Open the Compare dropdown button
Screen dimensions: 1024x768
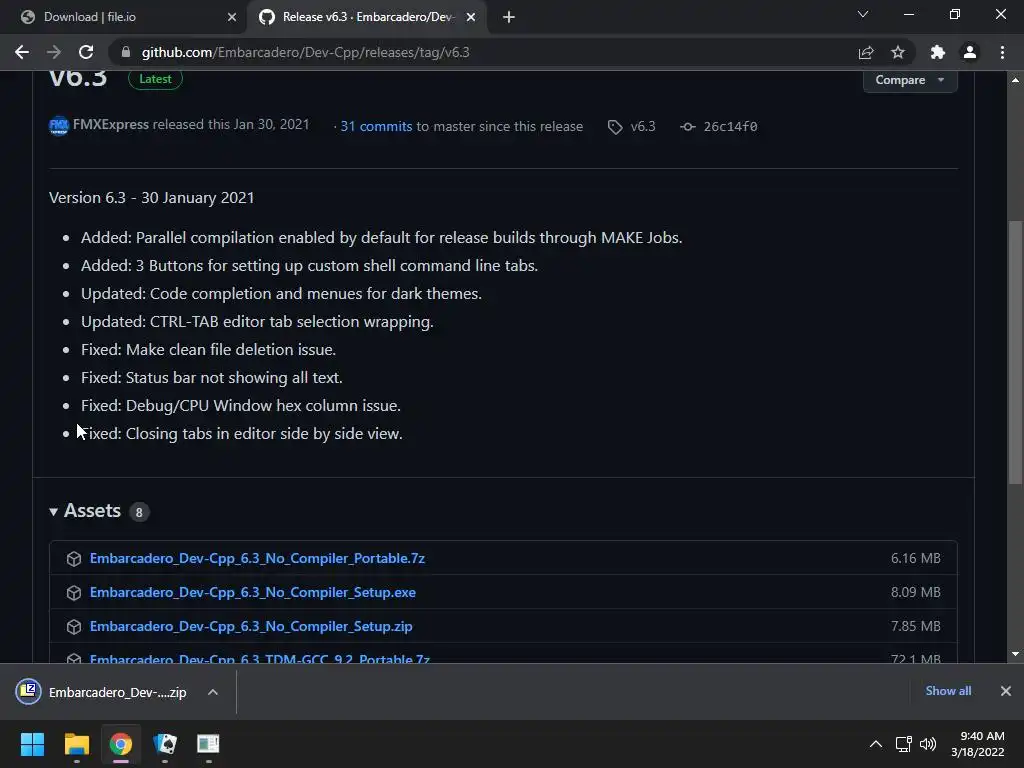click(x=910, y=80)
